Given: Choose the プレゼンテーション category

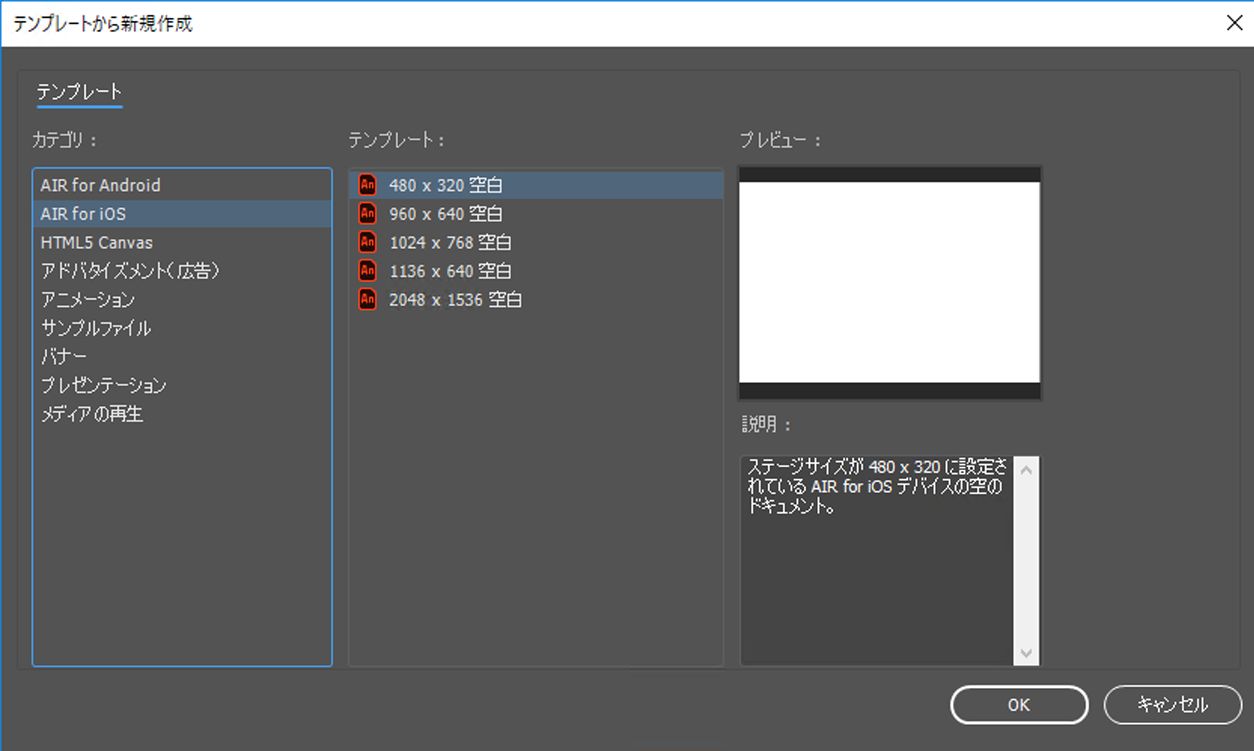Looking at the screenshot, I should [105, 385].
